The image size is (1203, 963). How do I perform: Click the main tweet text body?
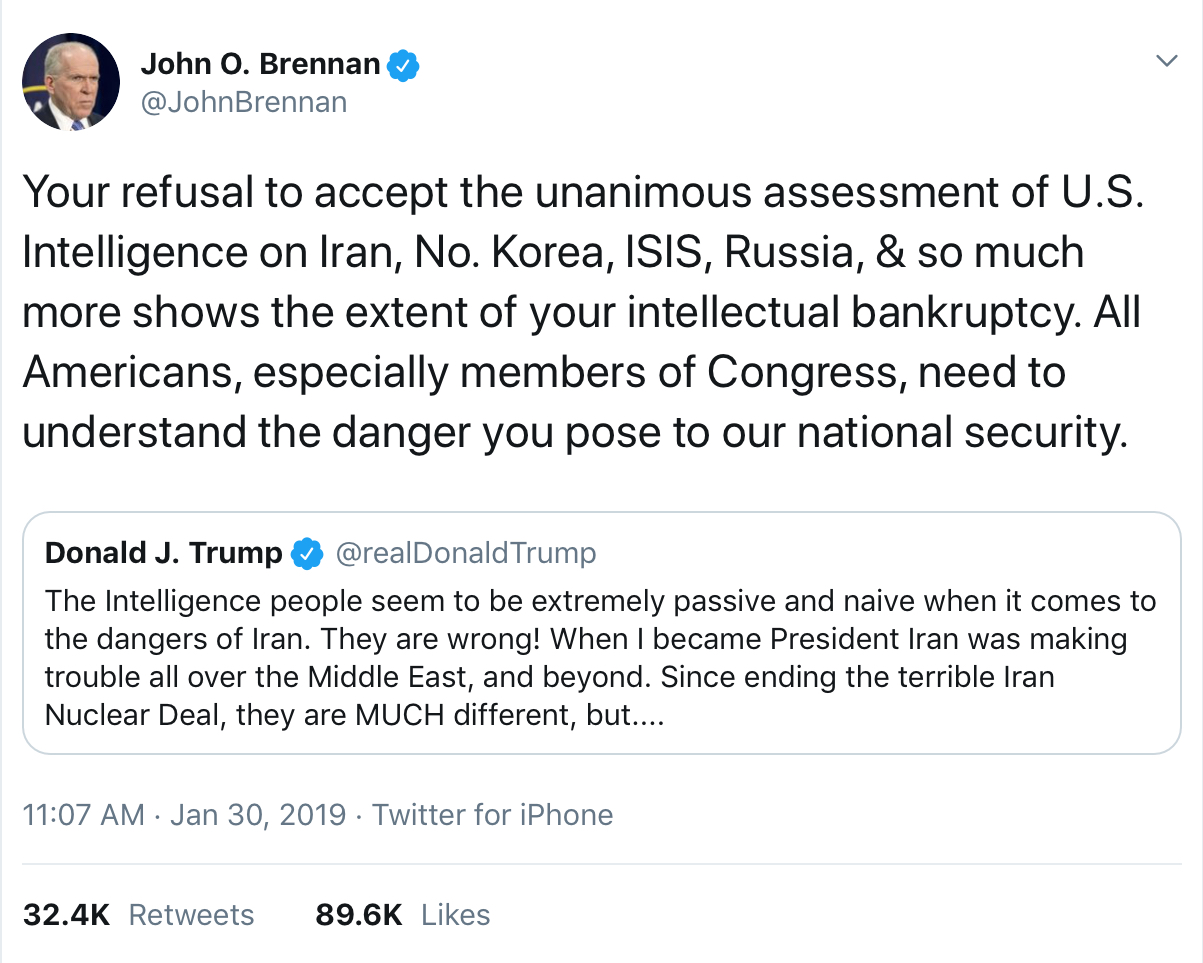(x=583, y=313)
